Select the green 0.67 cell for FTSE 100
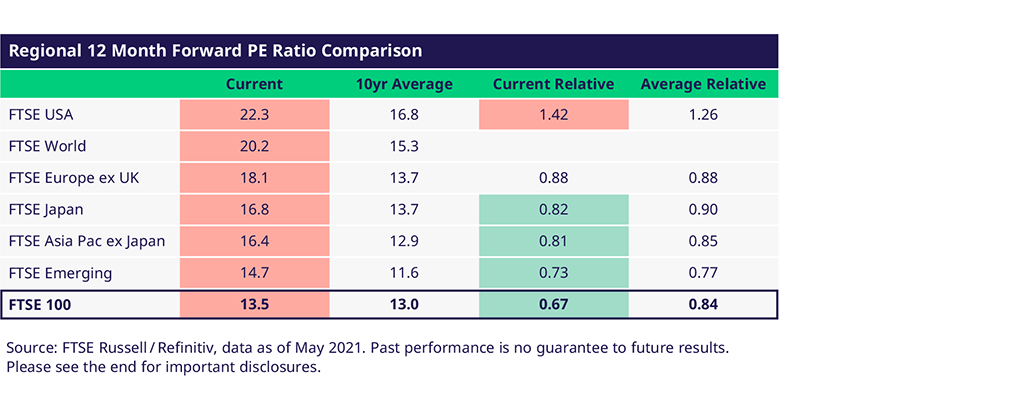 (x=553, y=304)
